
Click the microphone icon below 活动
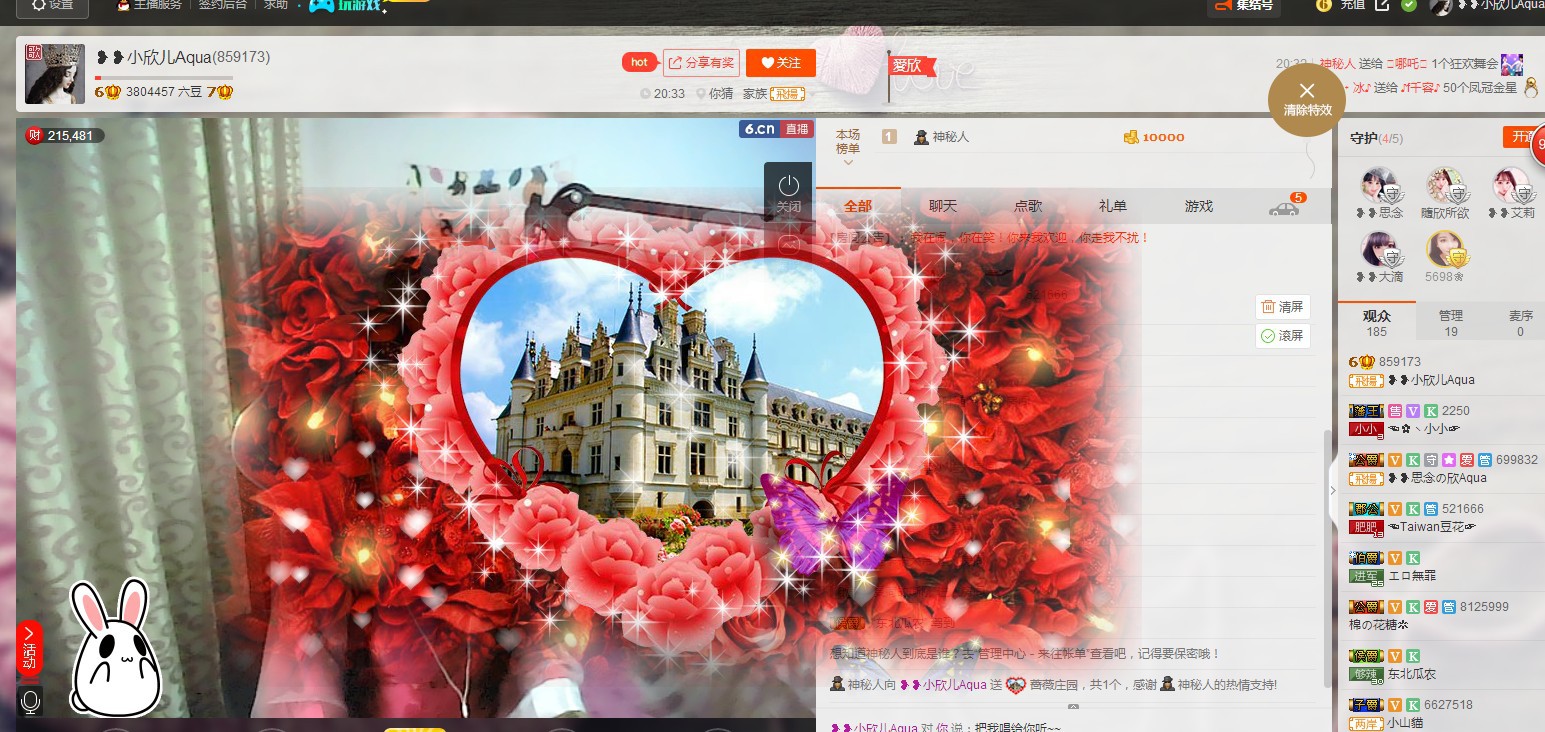tap(30, 702)
